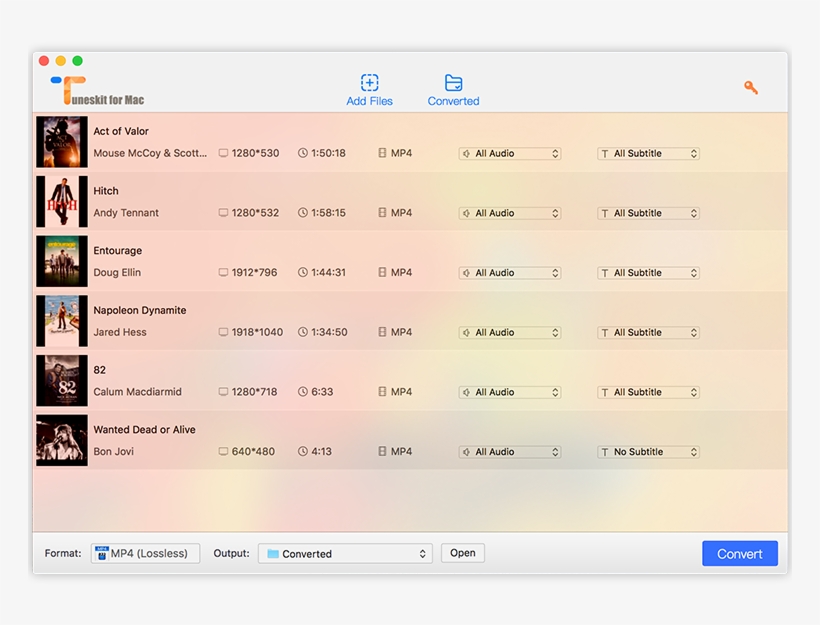
Task: Open All Subtitle dropdown for Hitch
Action: click(648, 213)
